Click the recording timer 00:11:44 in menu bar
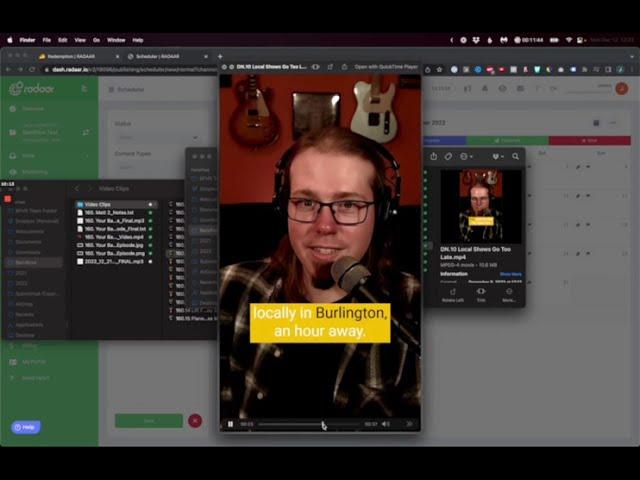This screenshot has height=480, width=640. click(x=529, y=40)
